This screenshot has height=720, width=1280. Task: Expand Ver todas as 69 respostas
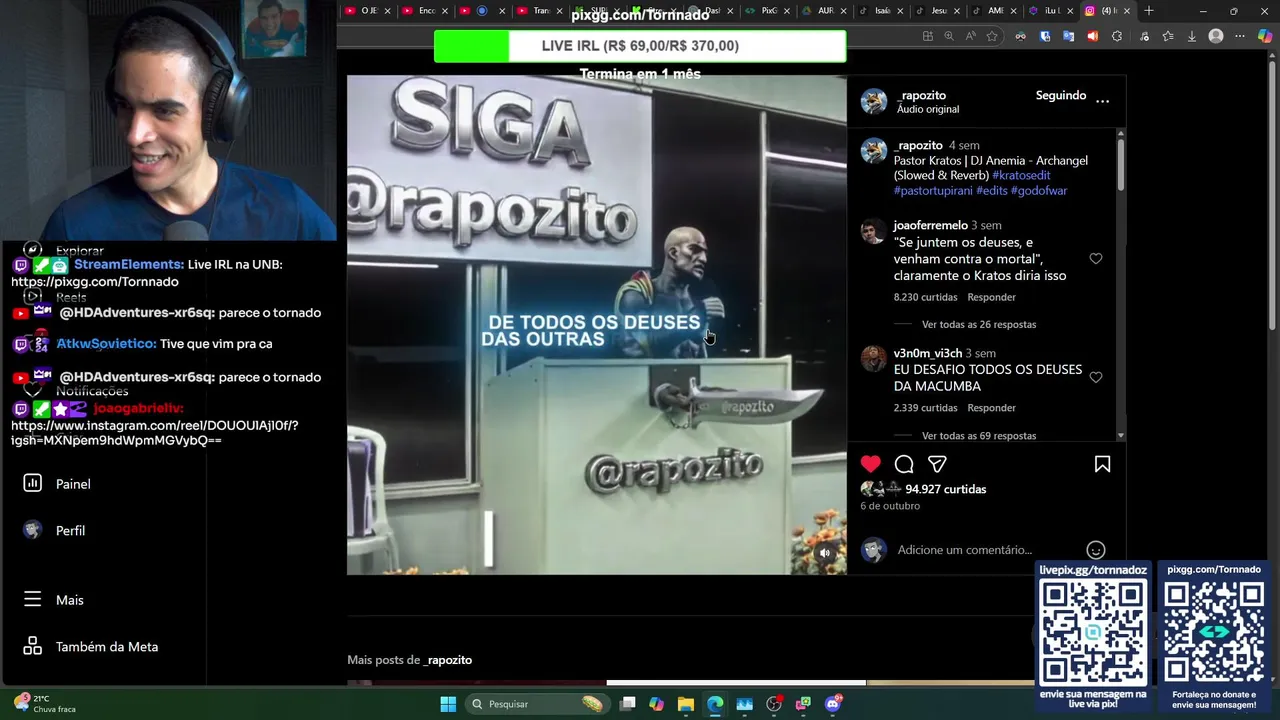[x=979, y=436]
